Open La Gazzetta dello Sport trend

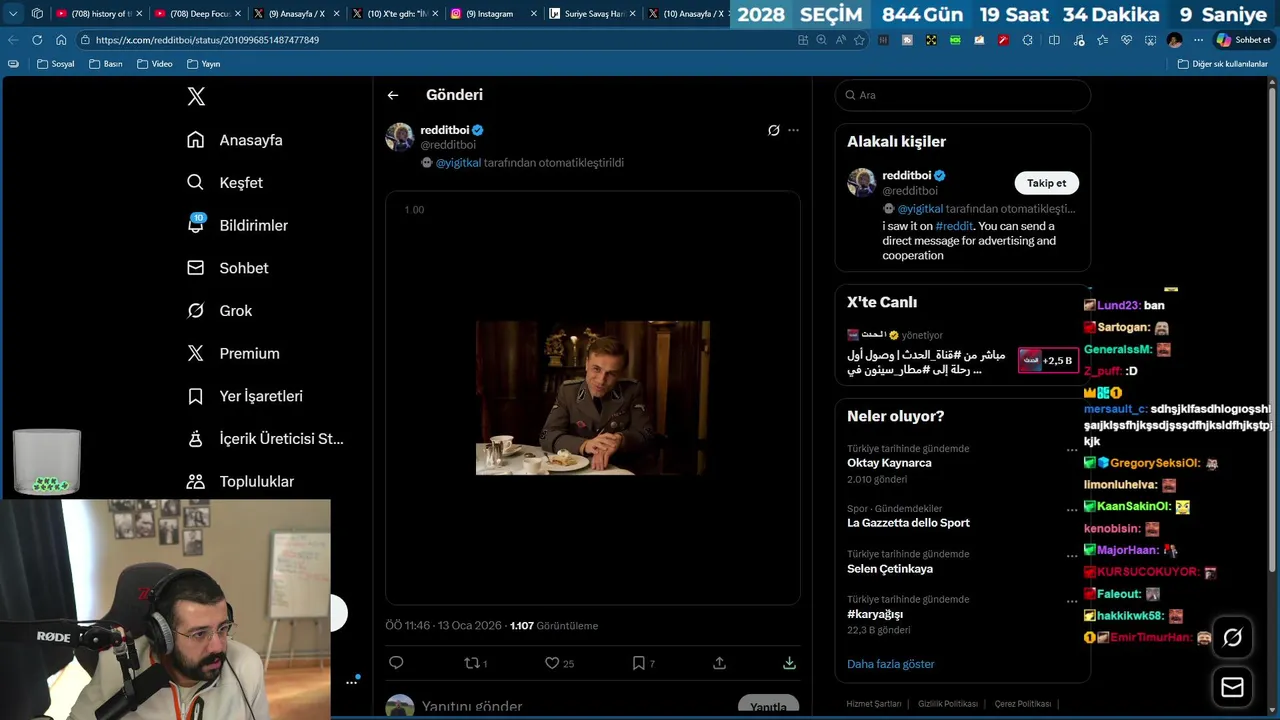[x=908, y=523]
